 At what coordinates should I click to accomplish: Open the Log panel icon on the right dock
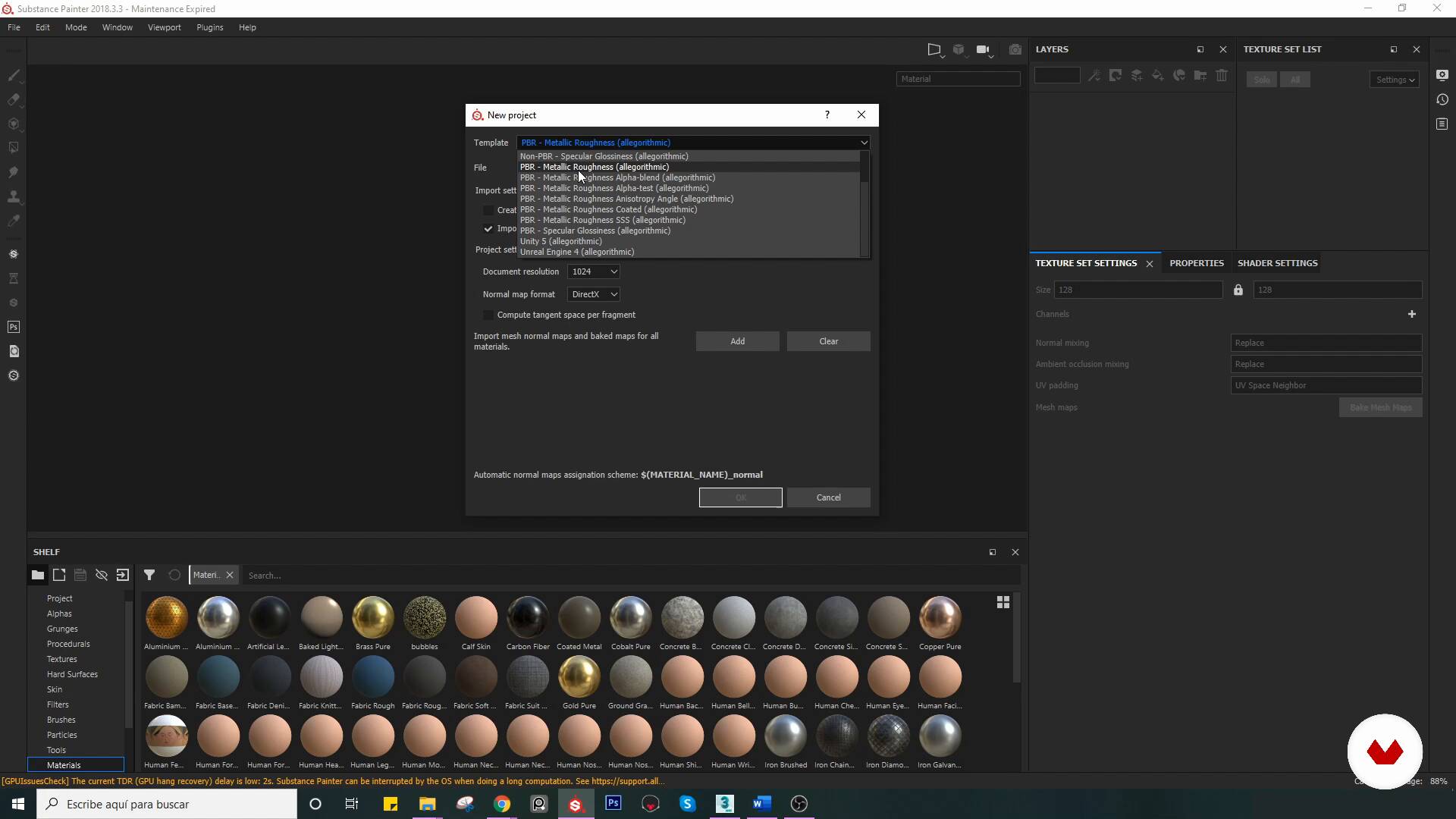pos(1442,124)
